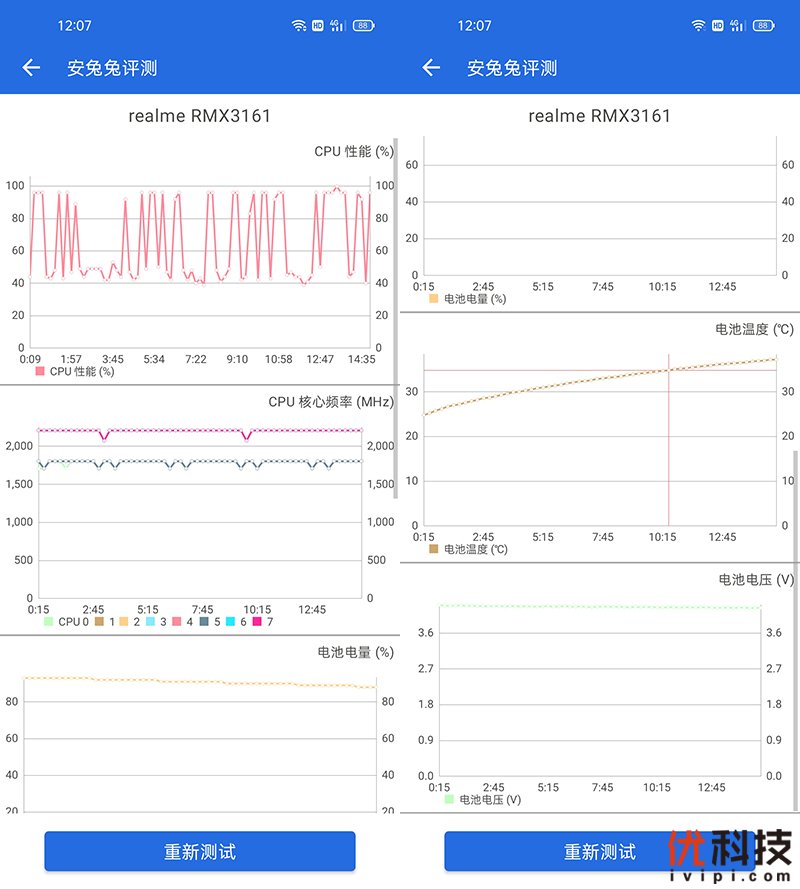Click the left screen's vertical scrollbar
Viewport: 800px width, 889px height.
(396, 318)
